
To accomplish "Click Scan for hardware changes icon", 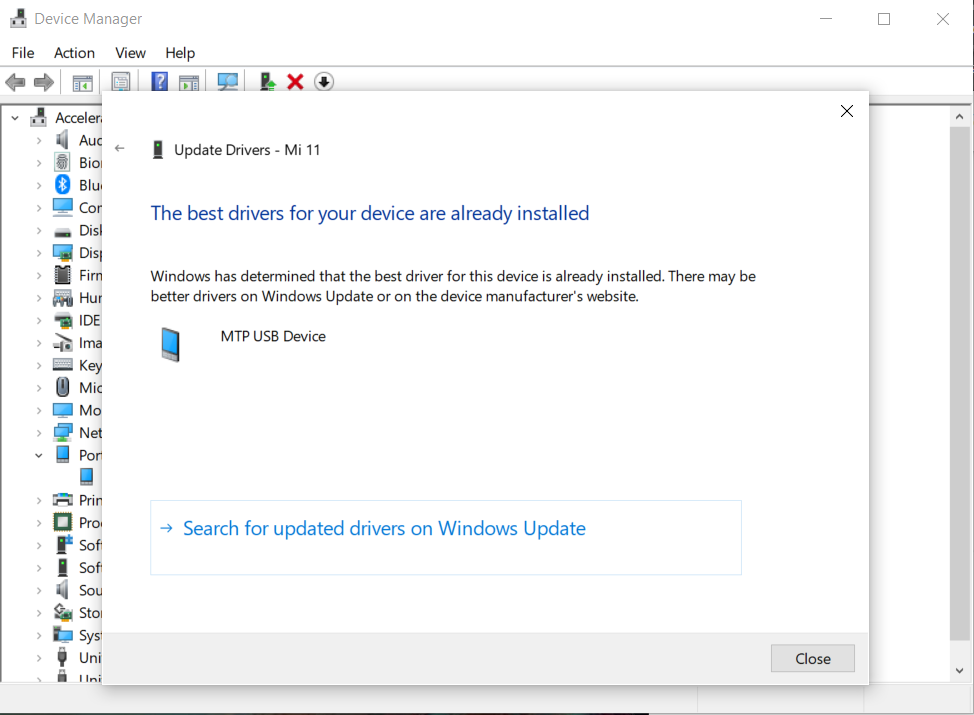I will [228, 82].
